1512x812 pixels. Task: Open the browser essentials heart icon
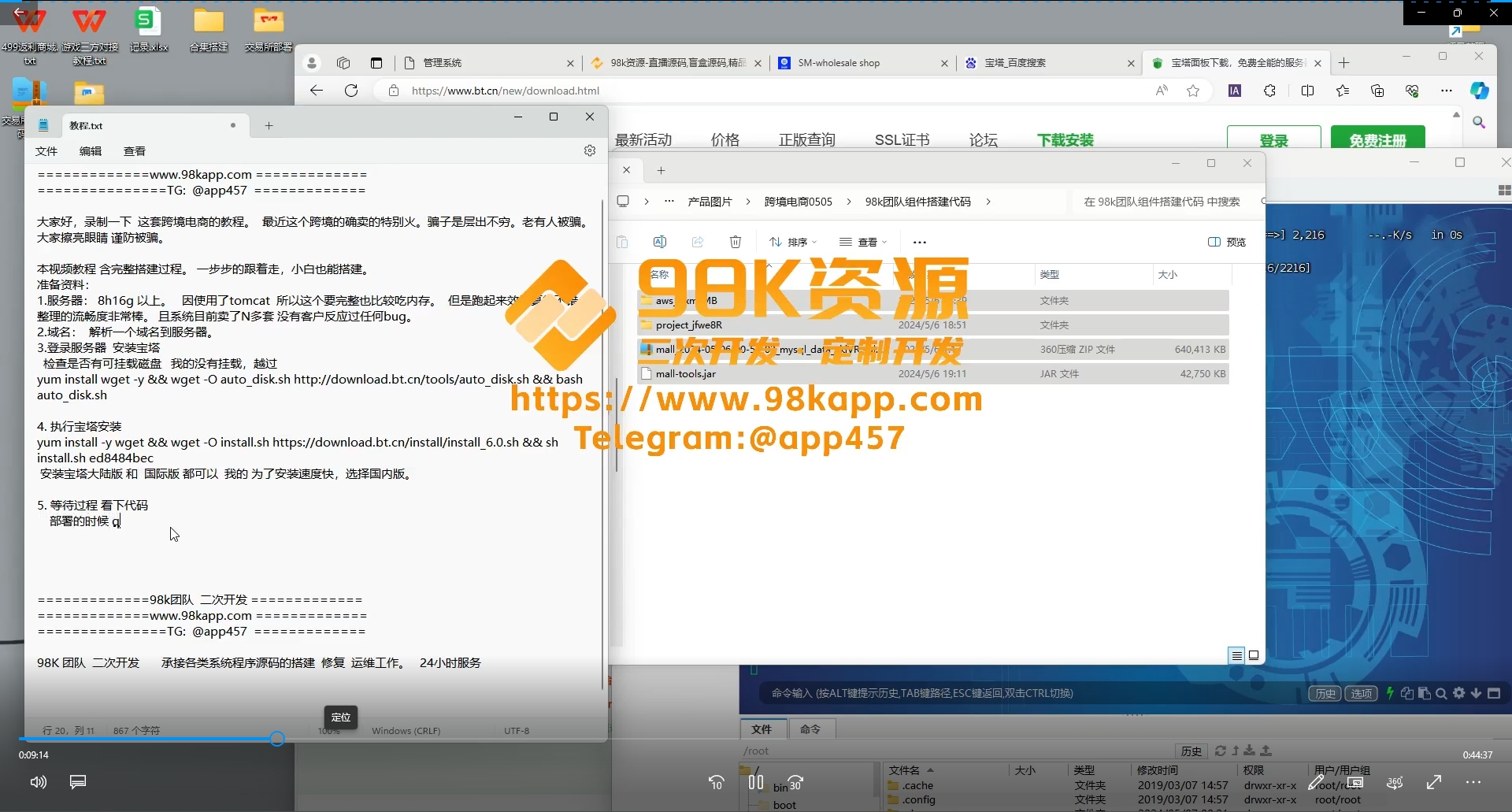pyautogui.click(x=1412, y=91)
